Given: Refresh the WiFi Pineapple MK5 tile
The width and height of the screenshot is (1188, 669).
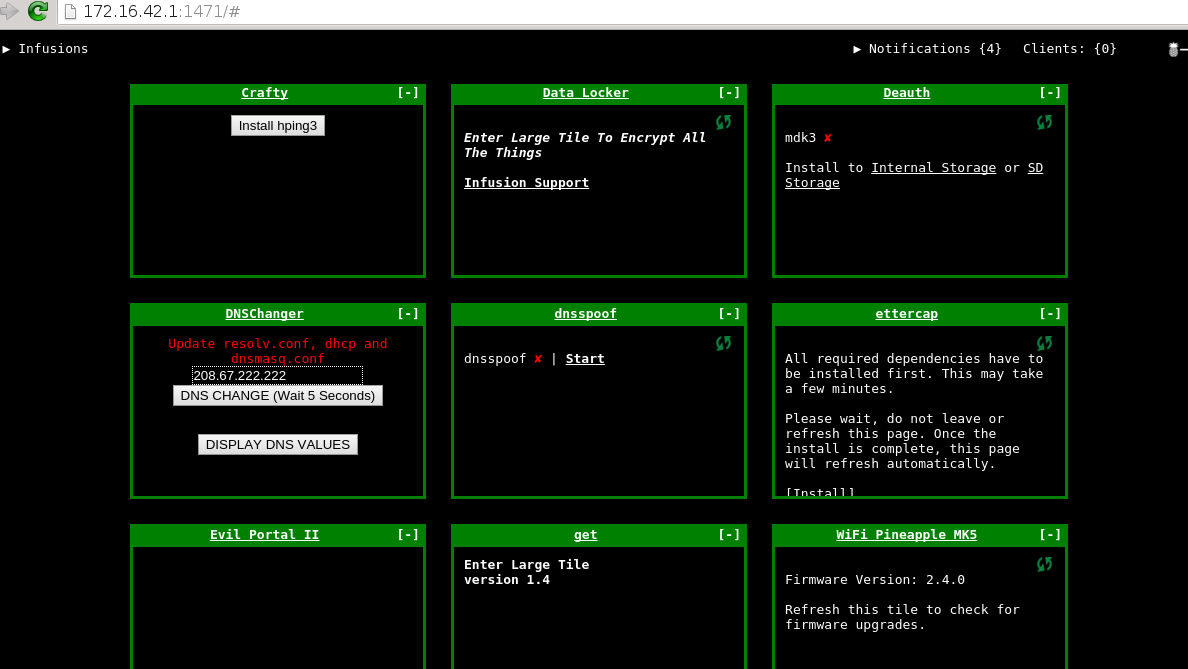Looking at the screenshot, I should click(x=1044, y=564).
